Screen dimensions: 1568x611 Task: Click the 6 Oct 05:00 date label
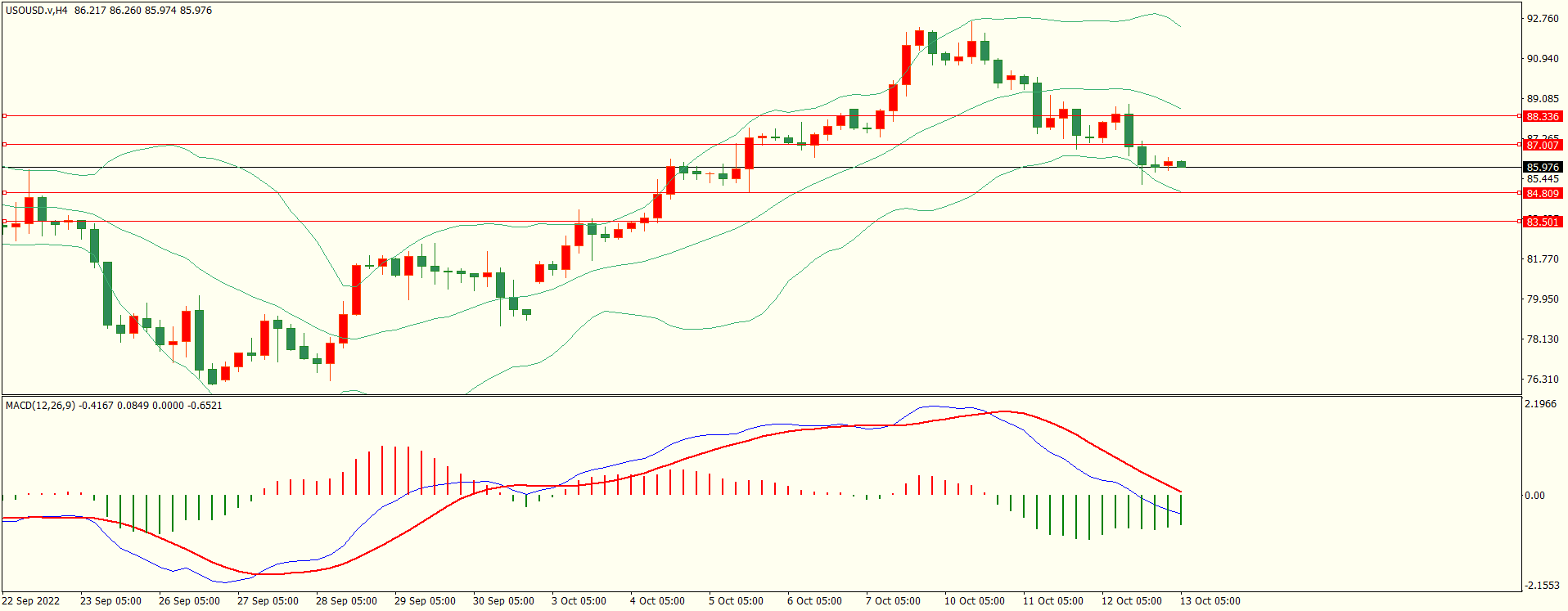pyautogui.click(x=814, y=600)
